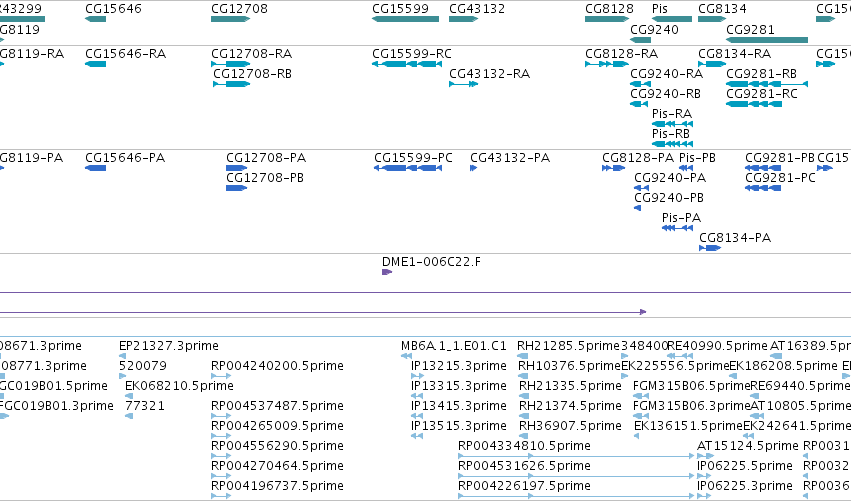Click transcript CG9281-RB
The image size is (851, 501).
coord(767,84)
